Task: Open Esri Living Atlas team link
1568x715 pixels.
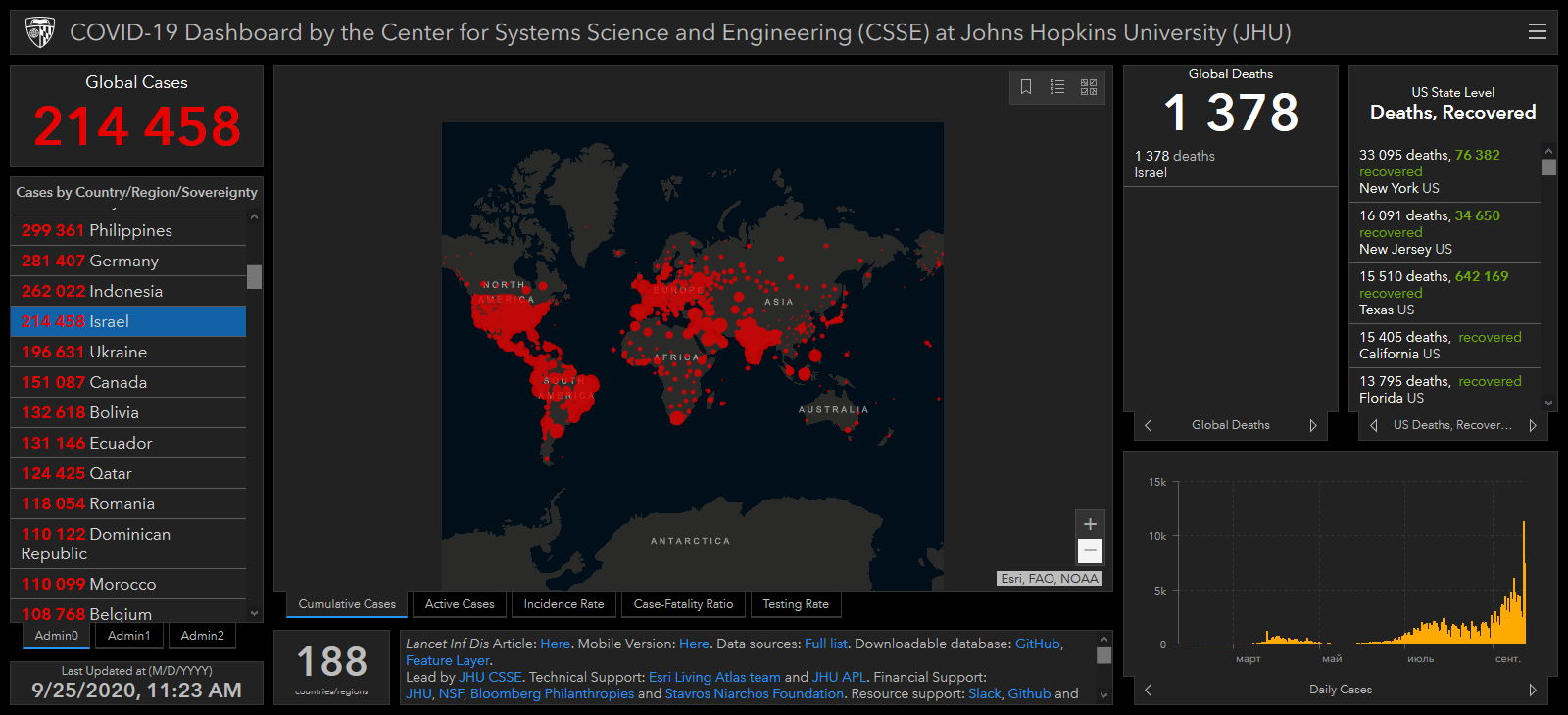Action: tap(714, 677)
